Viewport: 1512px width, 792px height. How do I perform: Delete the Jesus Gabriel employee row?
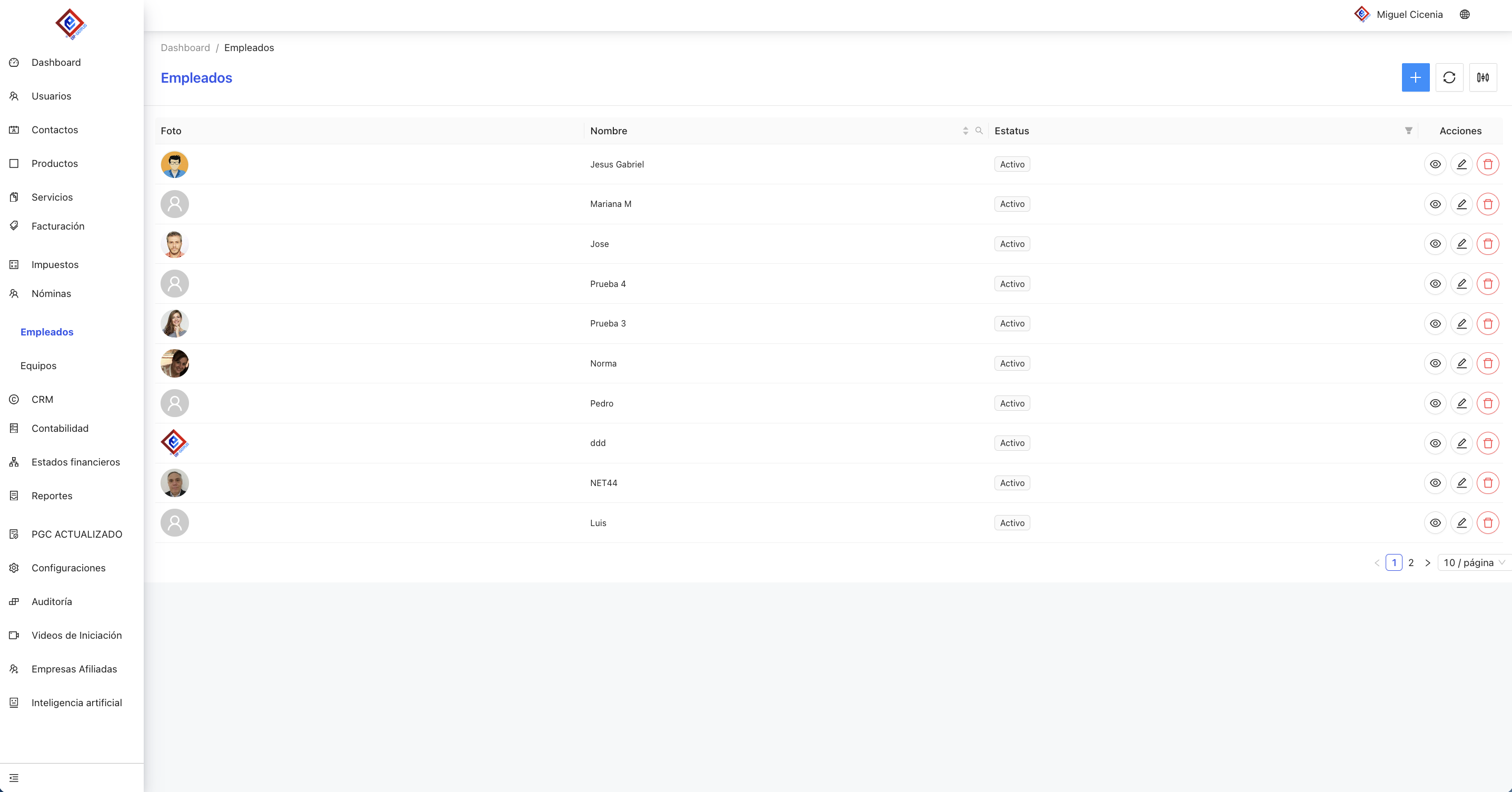click(x=1487, y=164)
